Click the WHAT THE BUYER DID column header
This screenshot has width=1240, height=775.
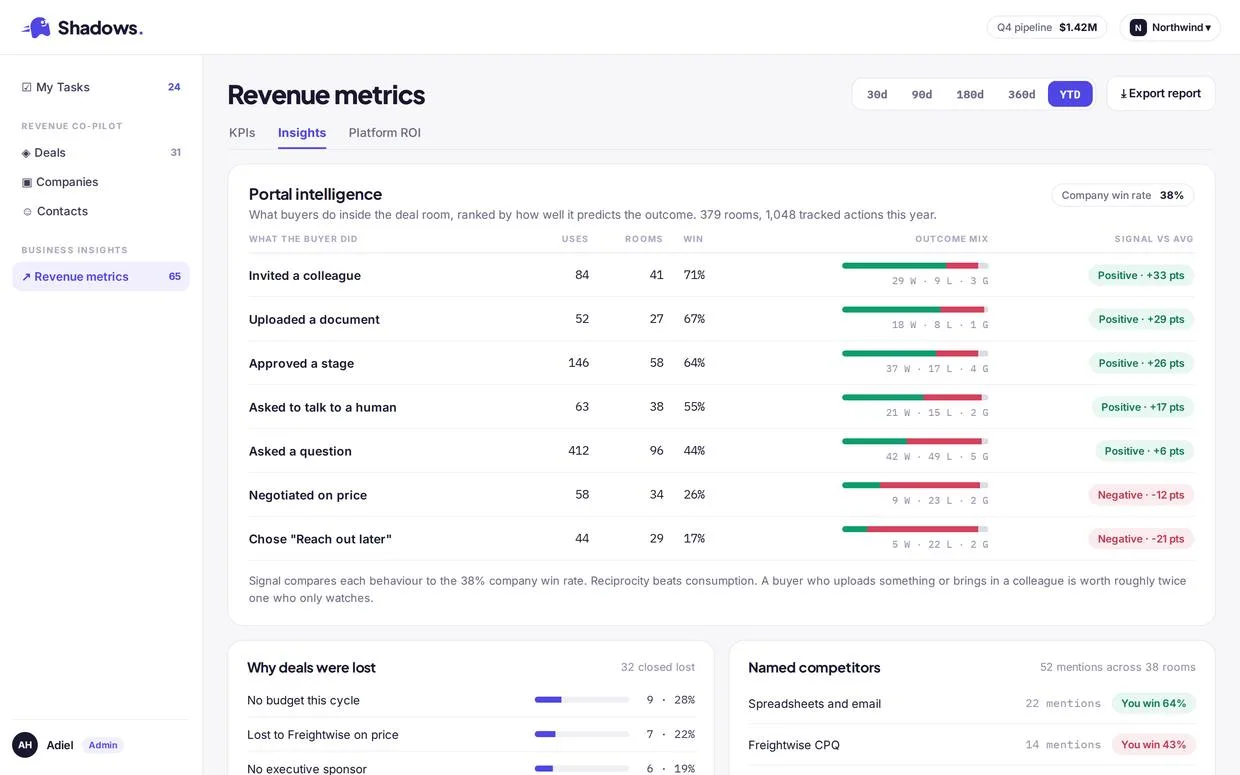click(x=303, y=239)
